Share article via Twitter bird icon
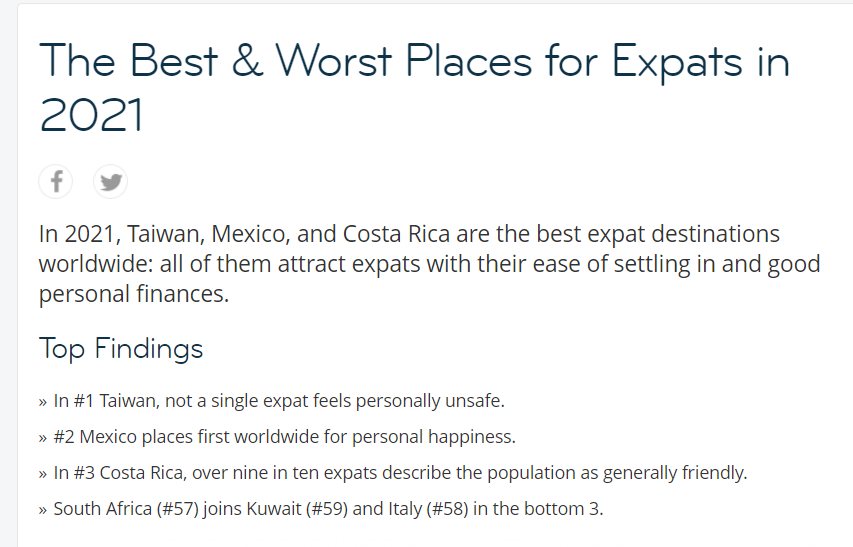The image size is (853, 547). click(110, 182)
